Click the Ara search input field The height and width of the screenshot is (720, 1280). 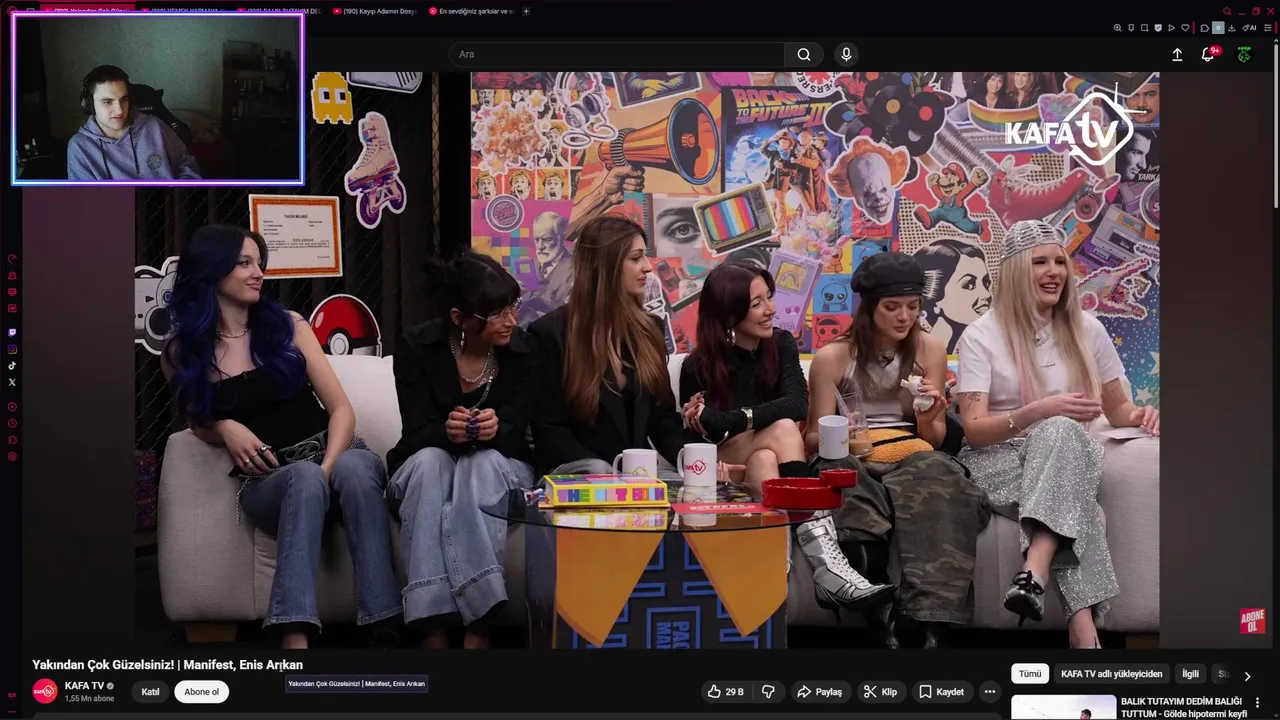coord(617,55)
